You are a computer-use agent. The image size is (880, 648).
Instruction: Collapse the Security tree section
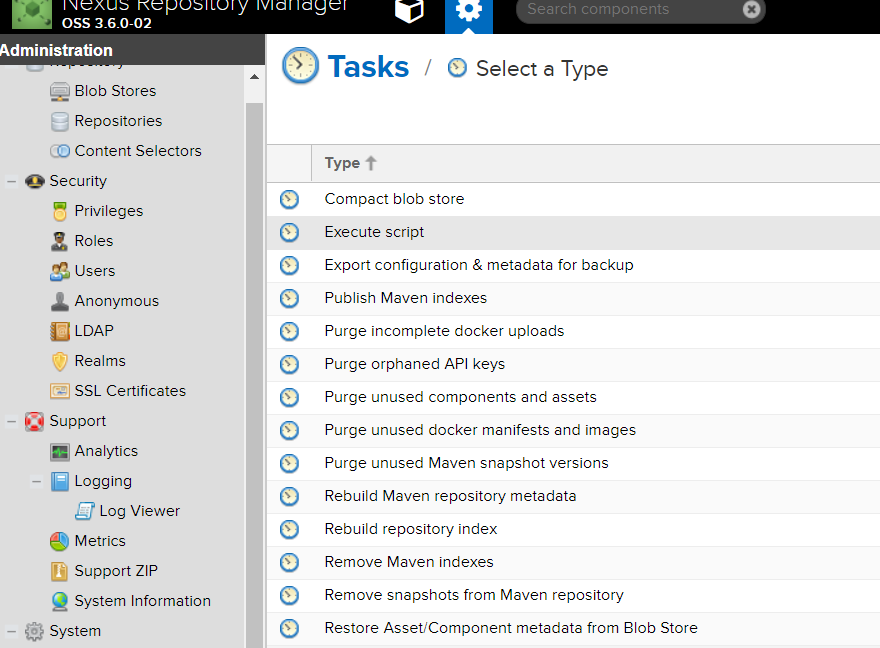click(12, 181)
